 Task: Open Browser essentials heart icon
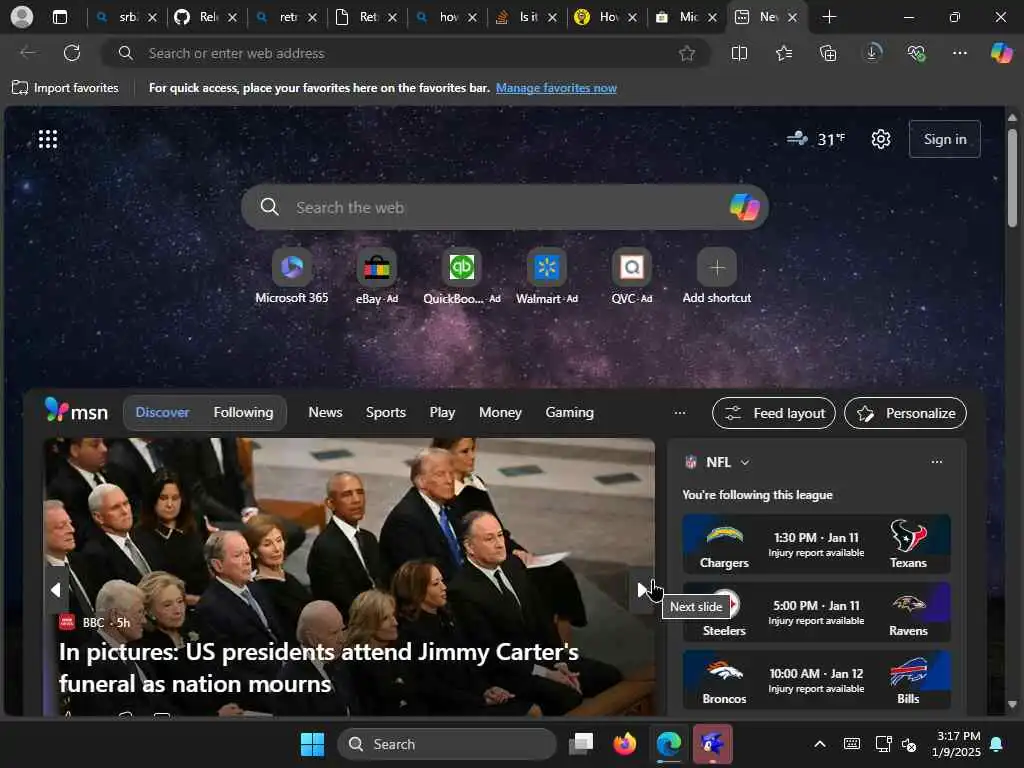[x=916, y=53]
